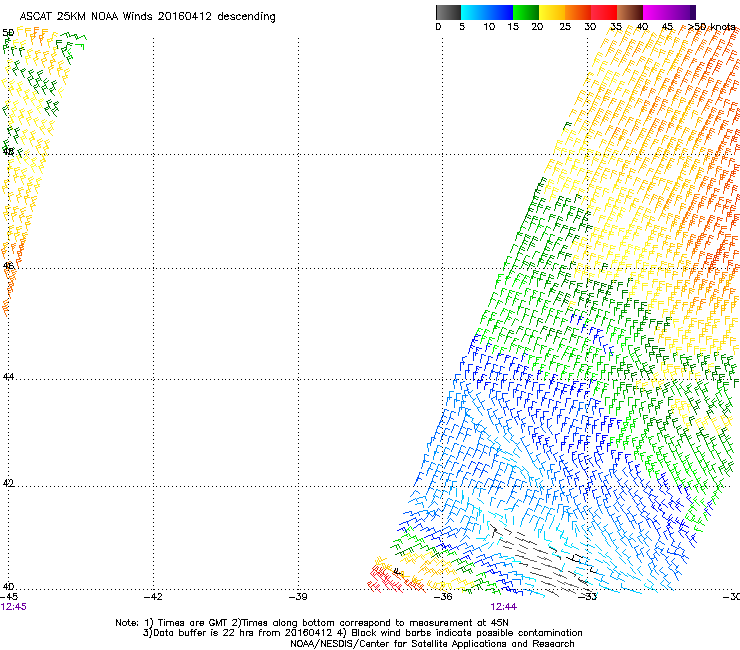Click the latitude '48' axis label
This screenshot has height=650, width=740.
[8, 151]
